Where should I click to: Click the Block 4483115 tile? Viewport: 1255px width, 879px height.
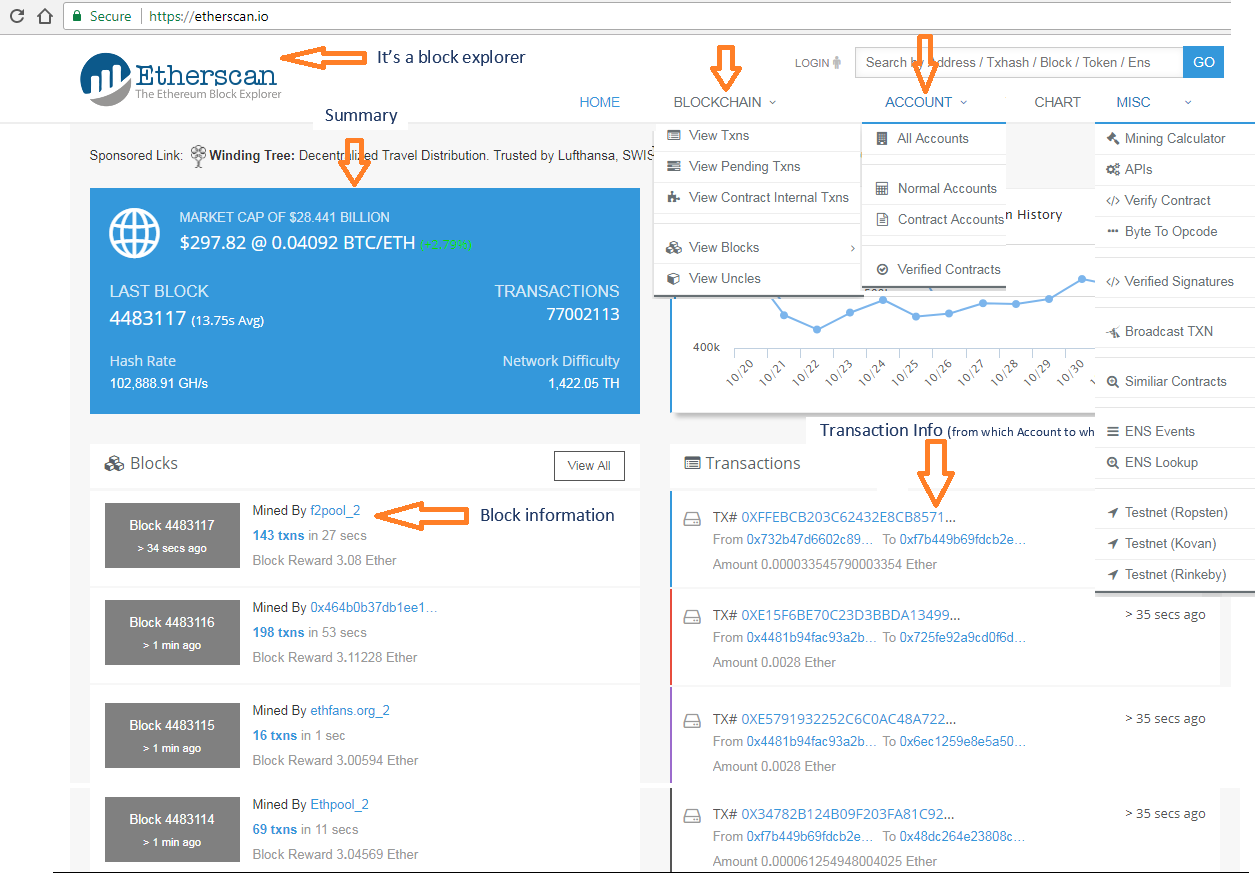tap(172, 735)
